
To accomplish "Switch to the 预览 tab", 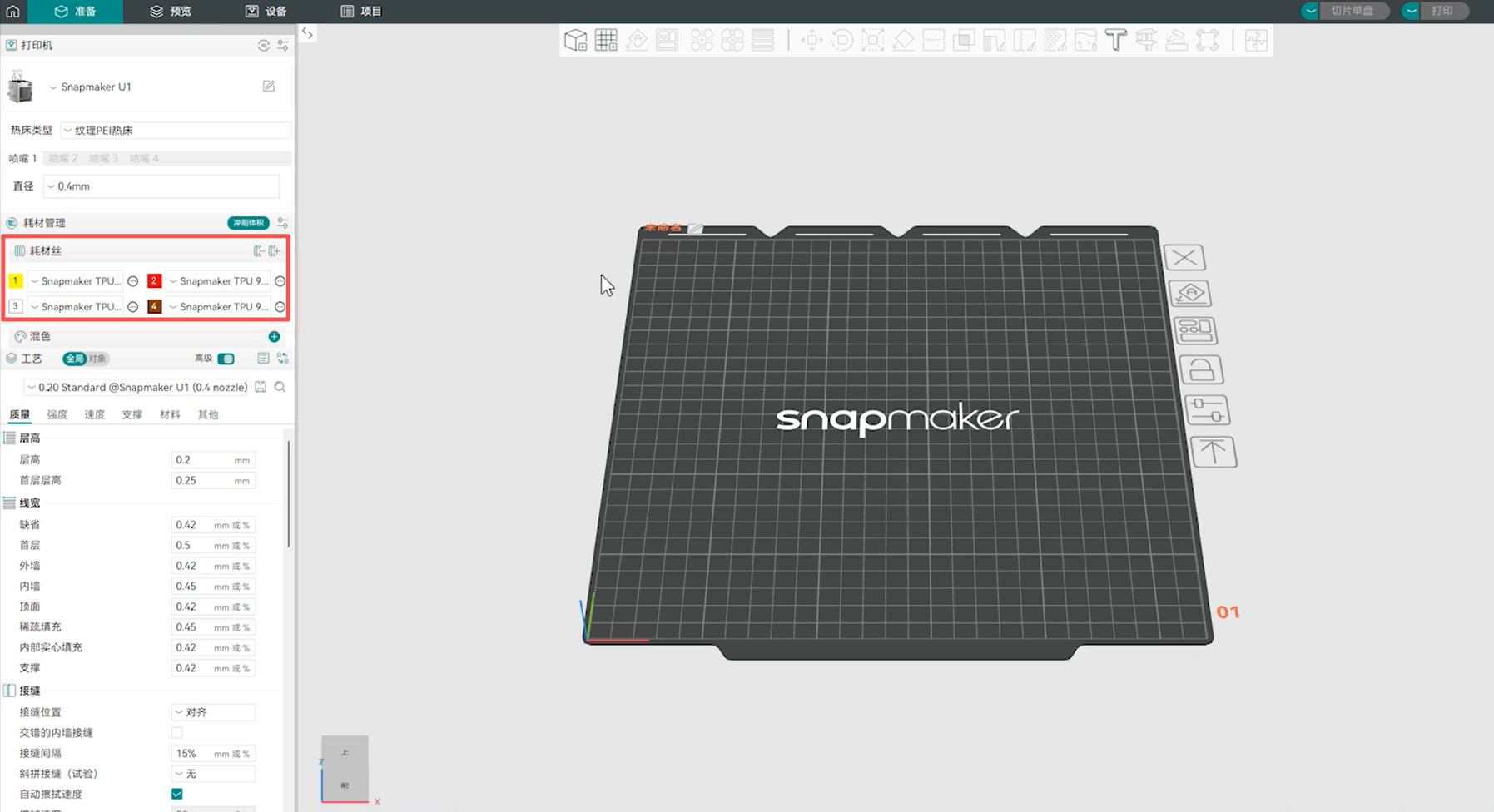I will pyautogui.click(x=171, y=12).
